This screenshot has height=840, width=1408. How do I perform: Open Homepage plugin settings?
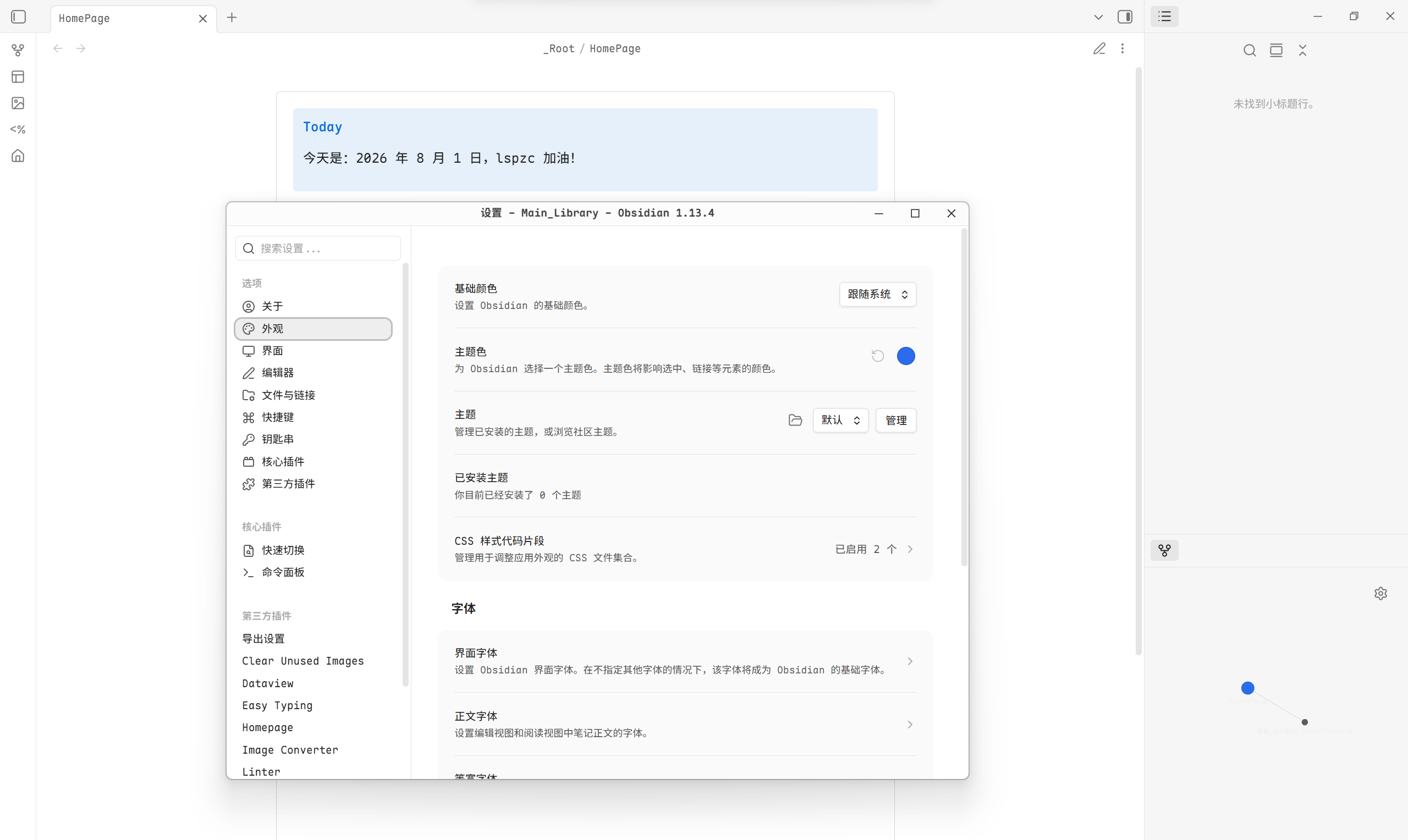pos(313,727)
